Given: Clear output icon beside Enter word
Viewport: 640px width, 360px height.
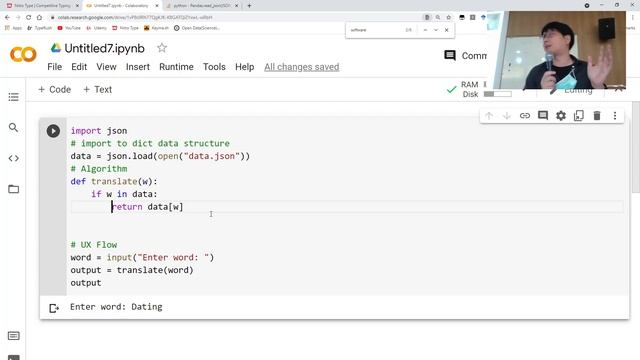Looking at the screenshot, I should [54, 308].
